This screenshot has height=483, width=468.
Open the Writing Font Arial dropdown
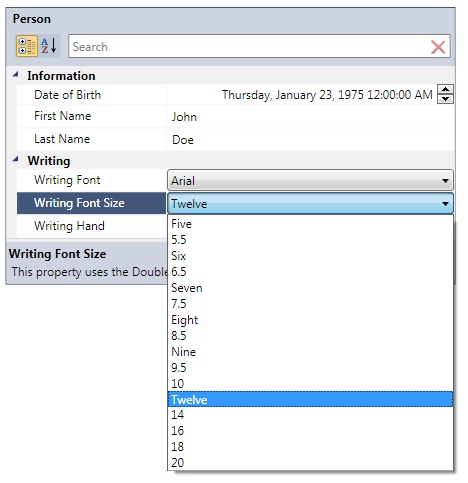(310, 180)
